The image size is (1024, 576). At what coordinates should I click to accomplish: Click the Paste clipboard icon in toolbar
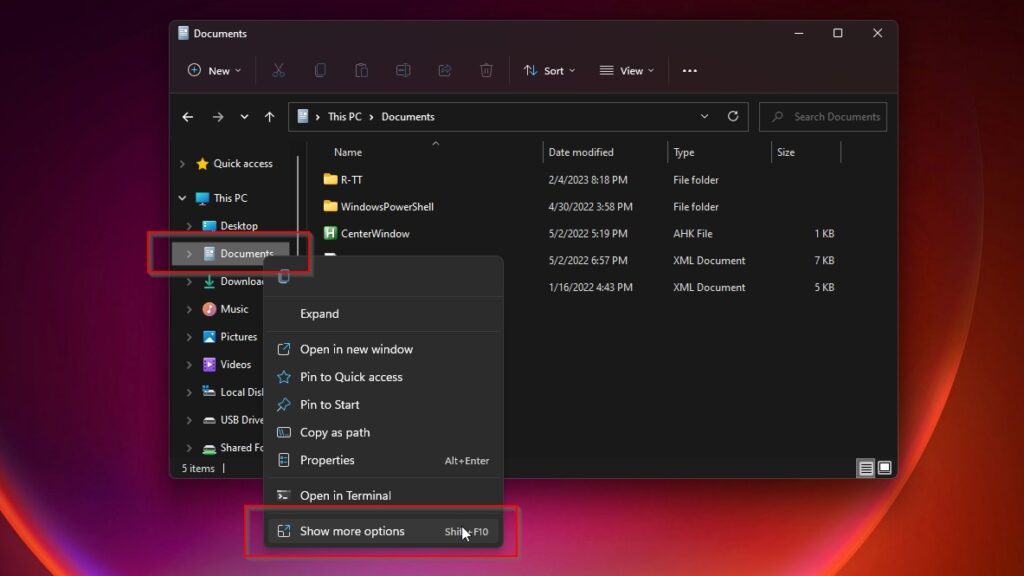(361, 71)
